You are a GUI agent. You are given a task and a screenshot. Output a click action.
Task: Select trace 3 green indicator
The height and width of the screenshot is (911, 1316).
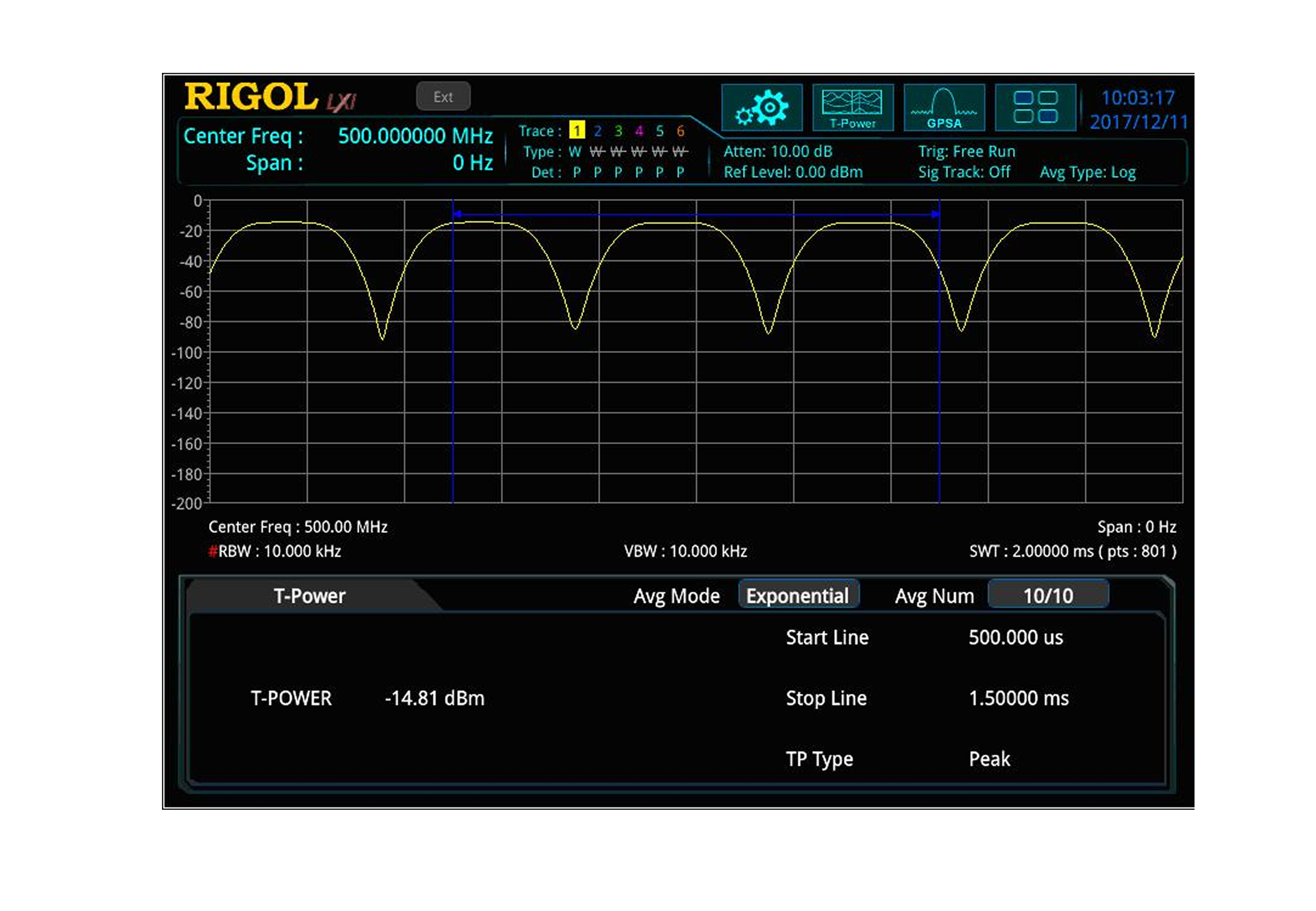point(618,131)
